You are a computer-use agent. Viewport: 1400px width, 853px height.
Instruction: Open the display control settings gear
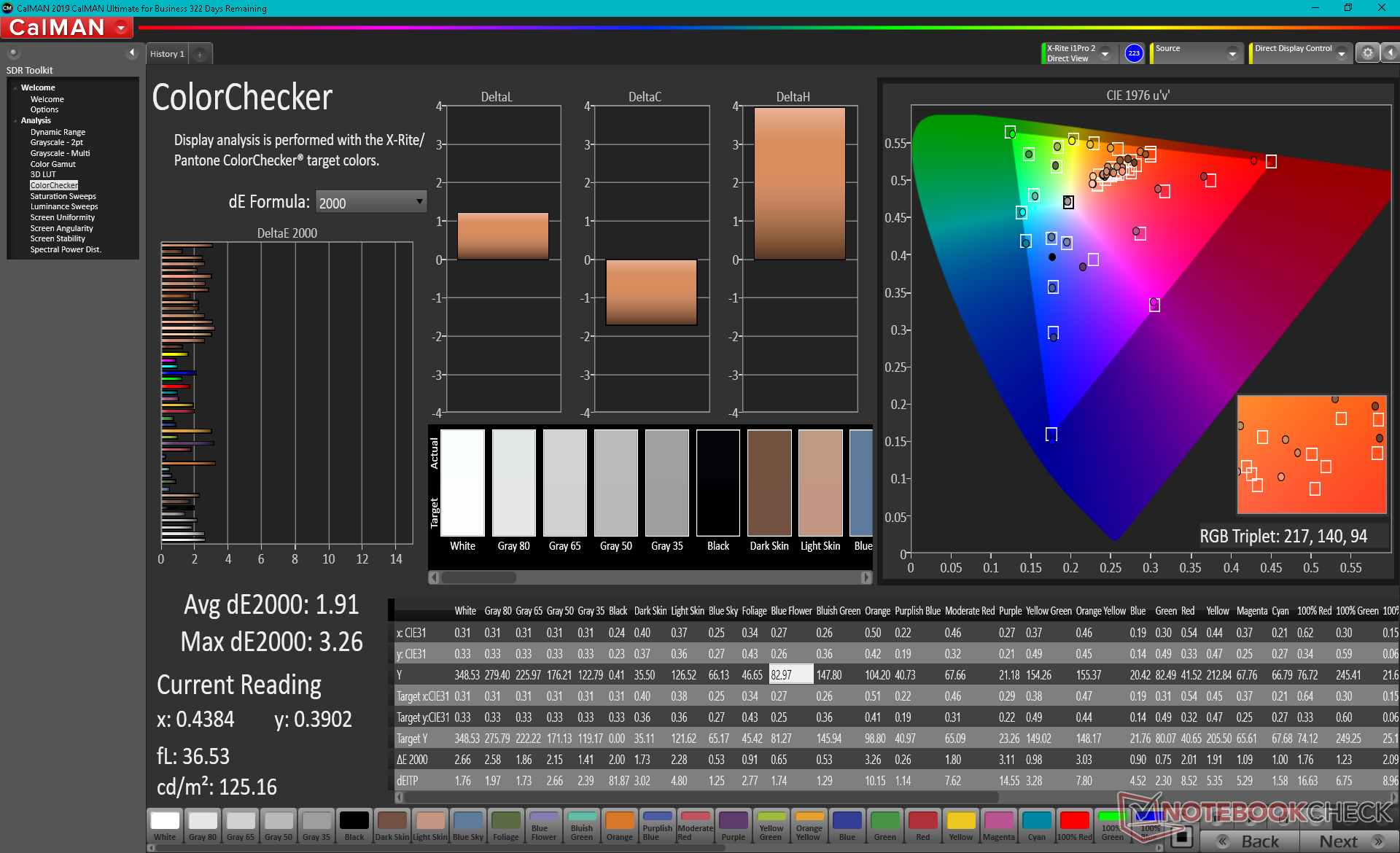1367,53
